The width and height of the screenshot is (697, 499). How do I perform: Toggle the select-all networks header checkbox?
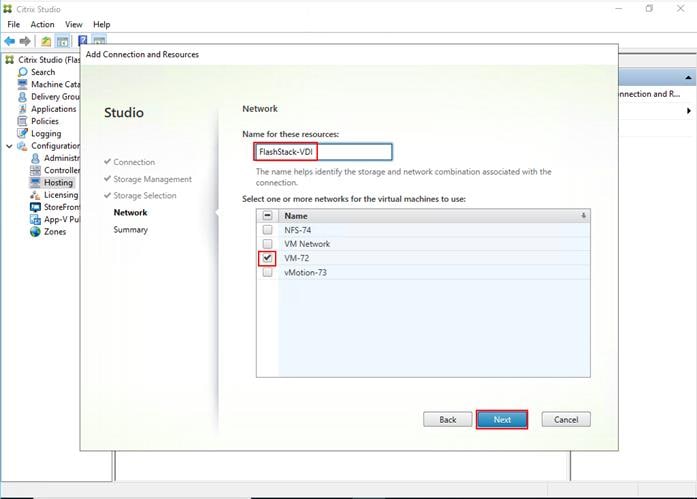coord(267,216)
